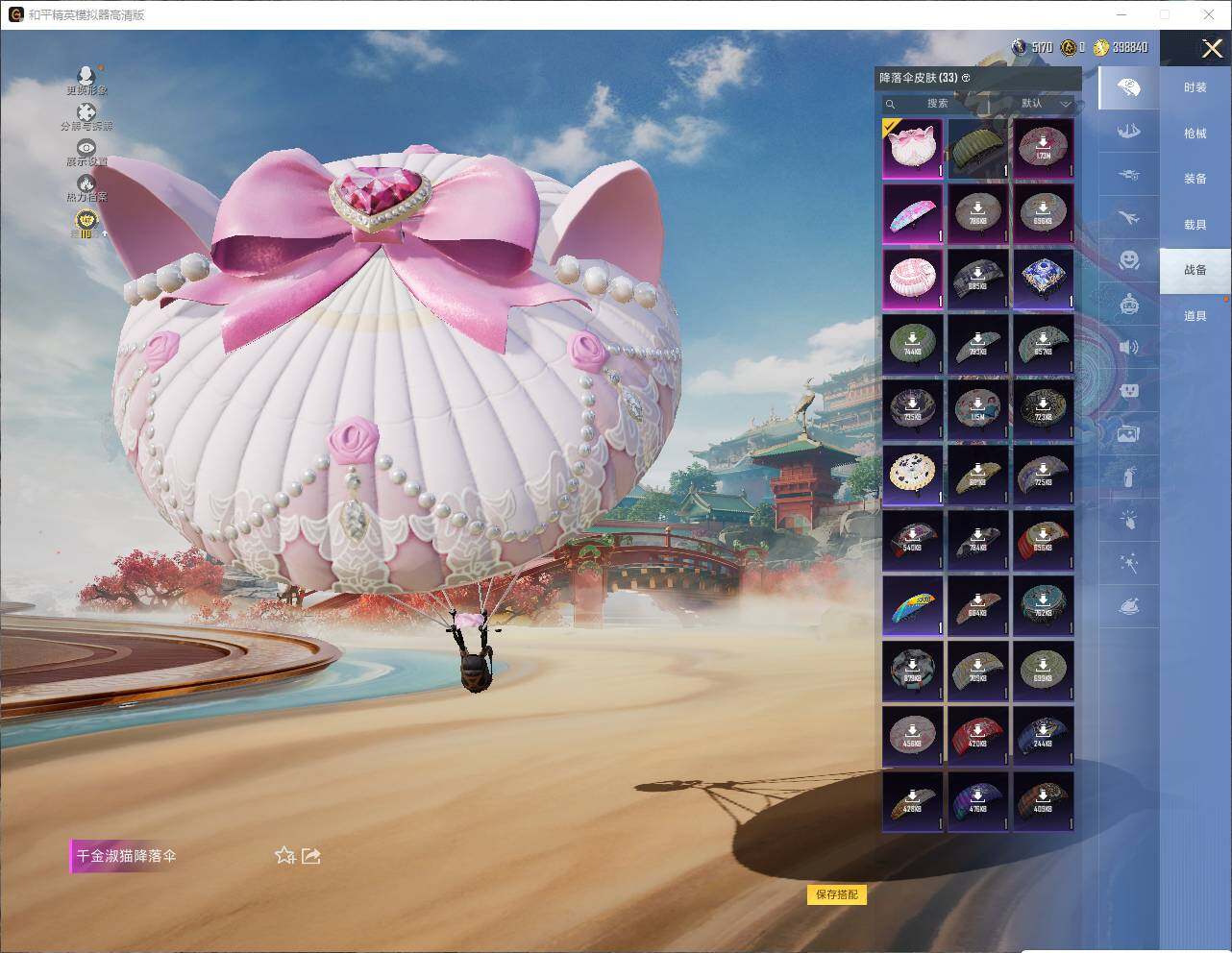
Task: Click the 保存搭配 save outfit button
Action: (x=837, y=894)
